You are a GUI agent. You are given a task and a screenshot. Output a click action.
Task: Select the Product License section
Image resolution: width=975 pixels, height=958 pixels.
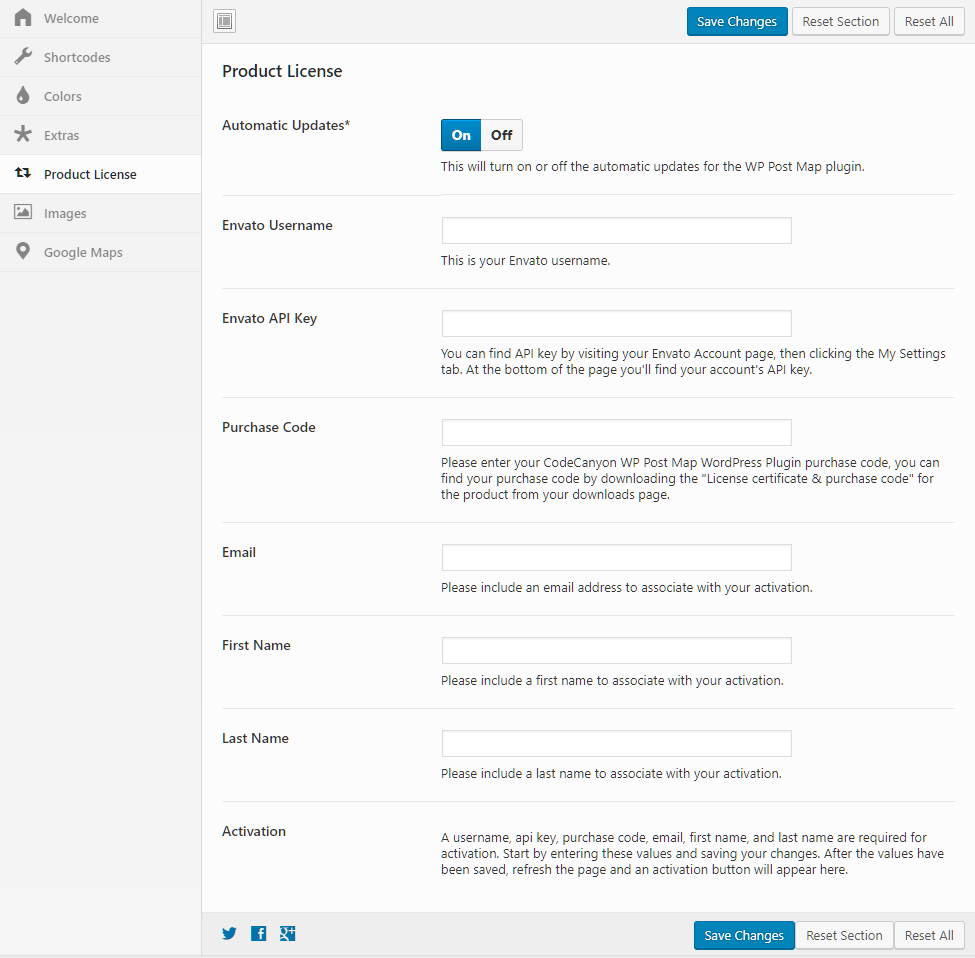click(x=101, y=174)
